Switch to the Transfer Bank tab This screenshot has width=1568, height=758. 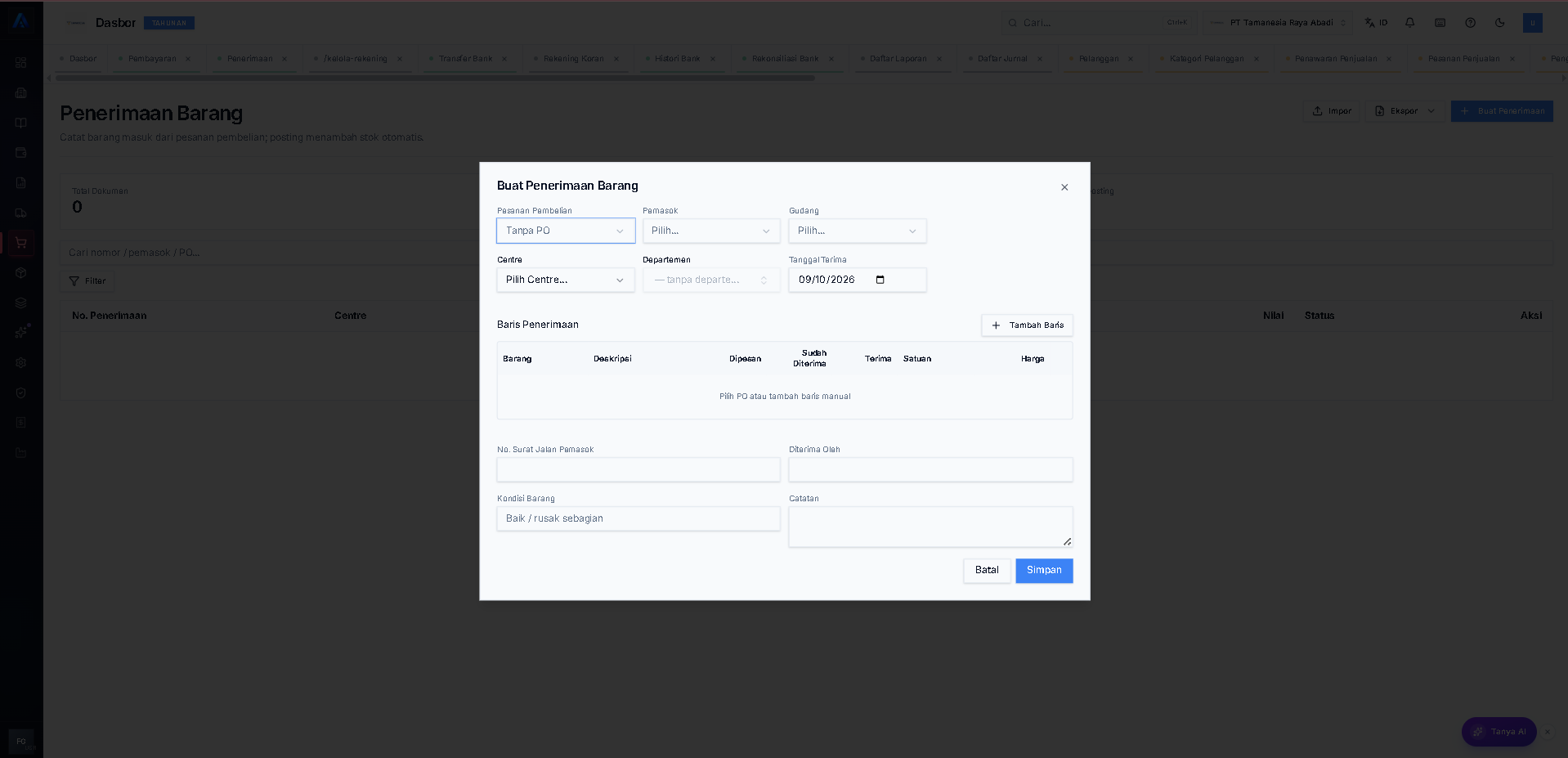click(x=465, y=59)
